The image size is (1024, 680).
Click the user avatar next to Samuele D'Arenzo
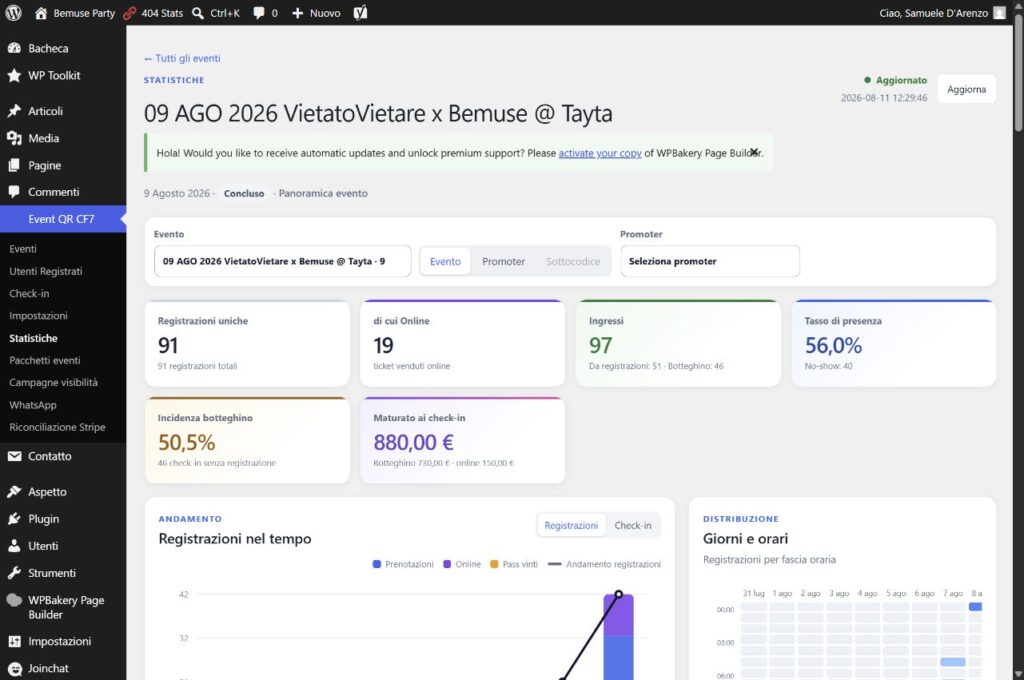[x=999, y=13]
